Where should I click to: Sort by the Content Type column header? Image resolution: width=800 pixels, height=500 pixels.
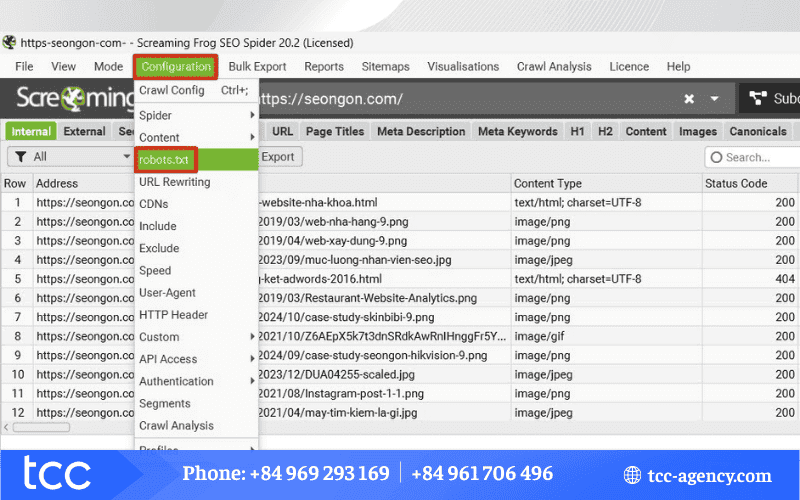pyautogui.click(x=606, y=183)
